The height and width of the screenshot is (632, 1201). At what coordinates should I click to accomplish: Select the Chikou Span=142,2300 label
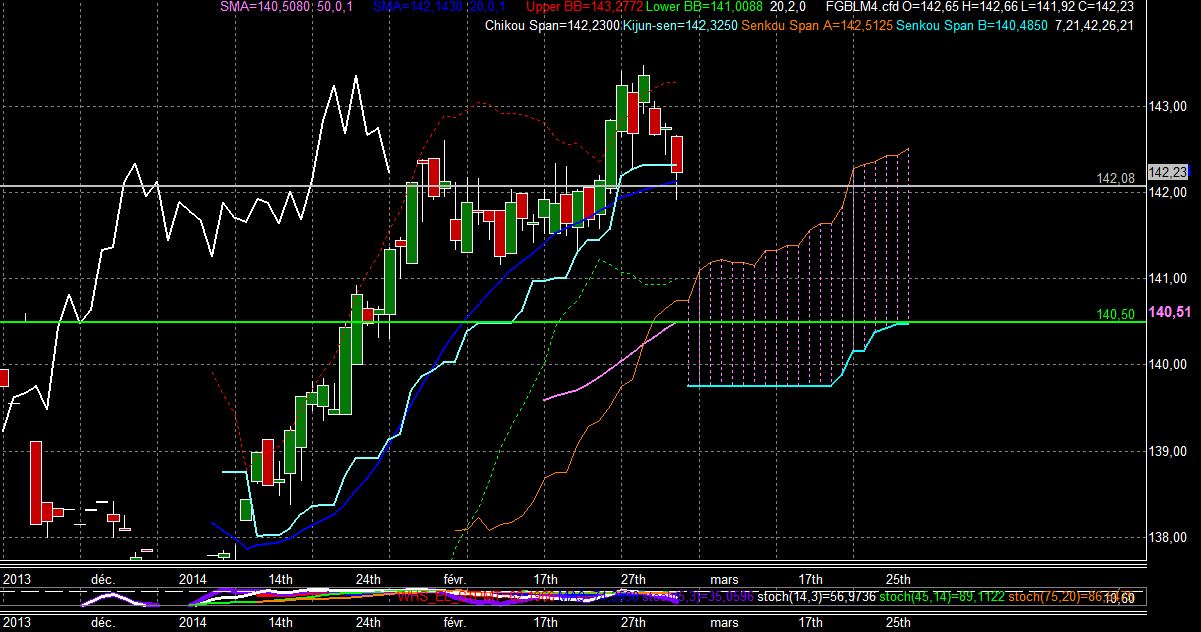(552, 26)
